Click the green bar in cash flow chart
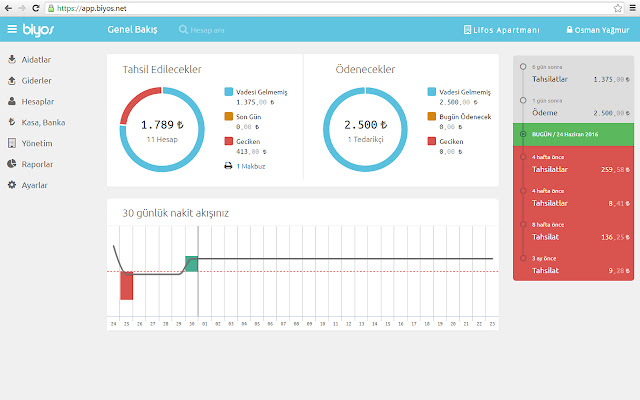The height and width of the screenshot is (400, 640). (191, 264)
